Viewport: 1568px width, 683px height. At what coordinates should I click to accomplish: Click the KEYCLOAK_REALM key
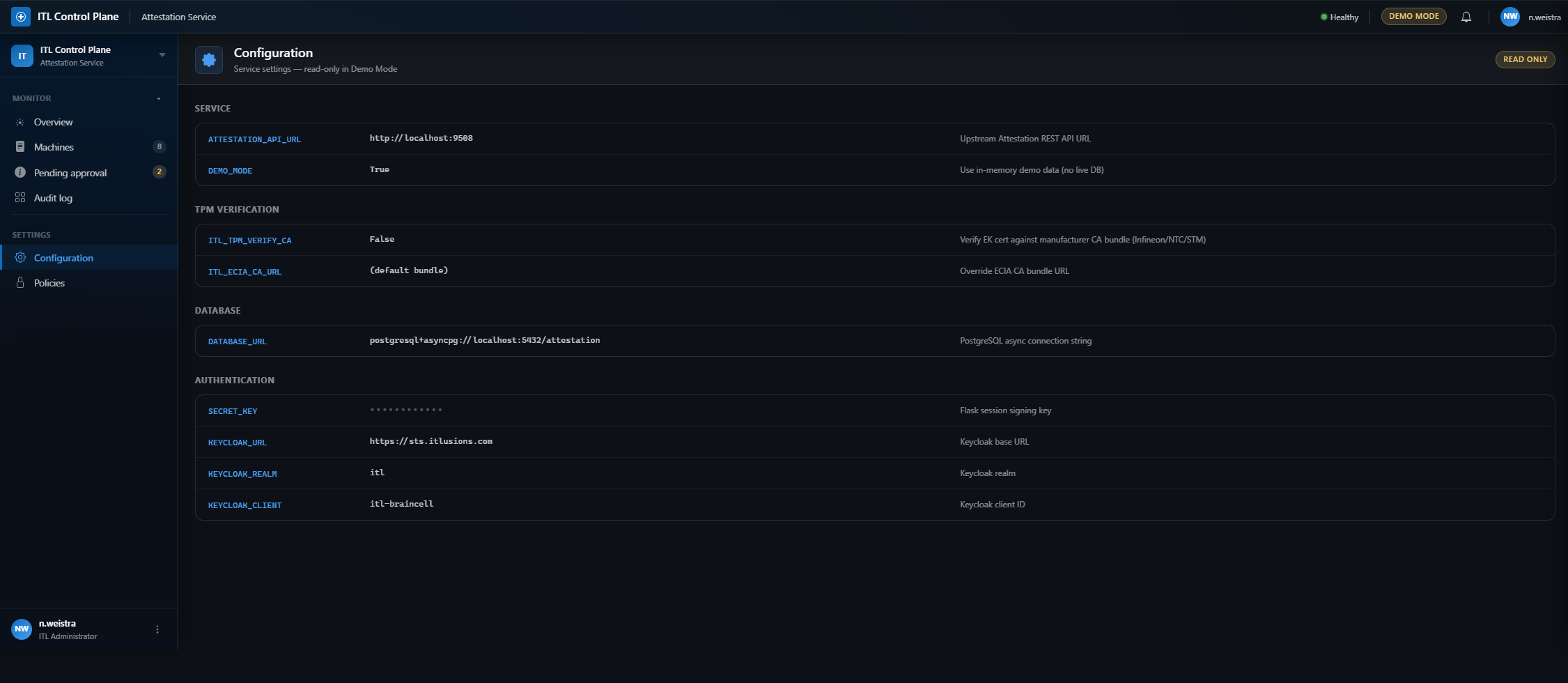[x=242, y=474]
